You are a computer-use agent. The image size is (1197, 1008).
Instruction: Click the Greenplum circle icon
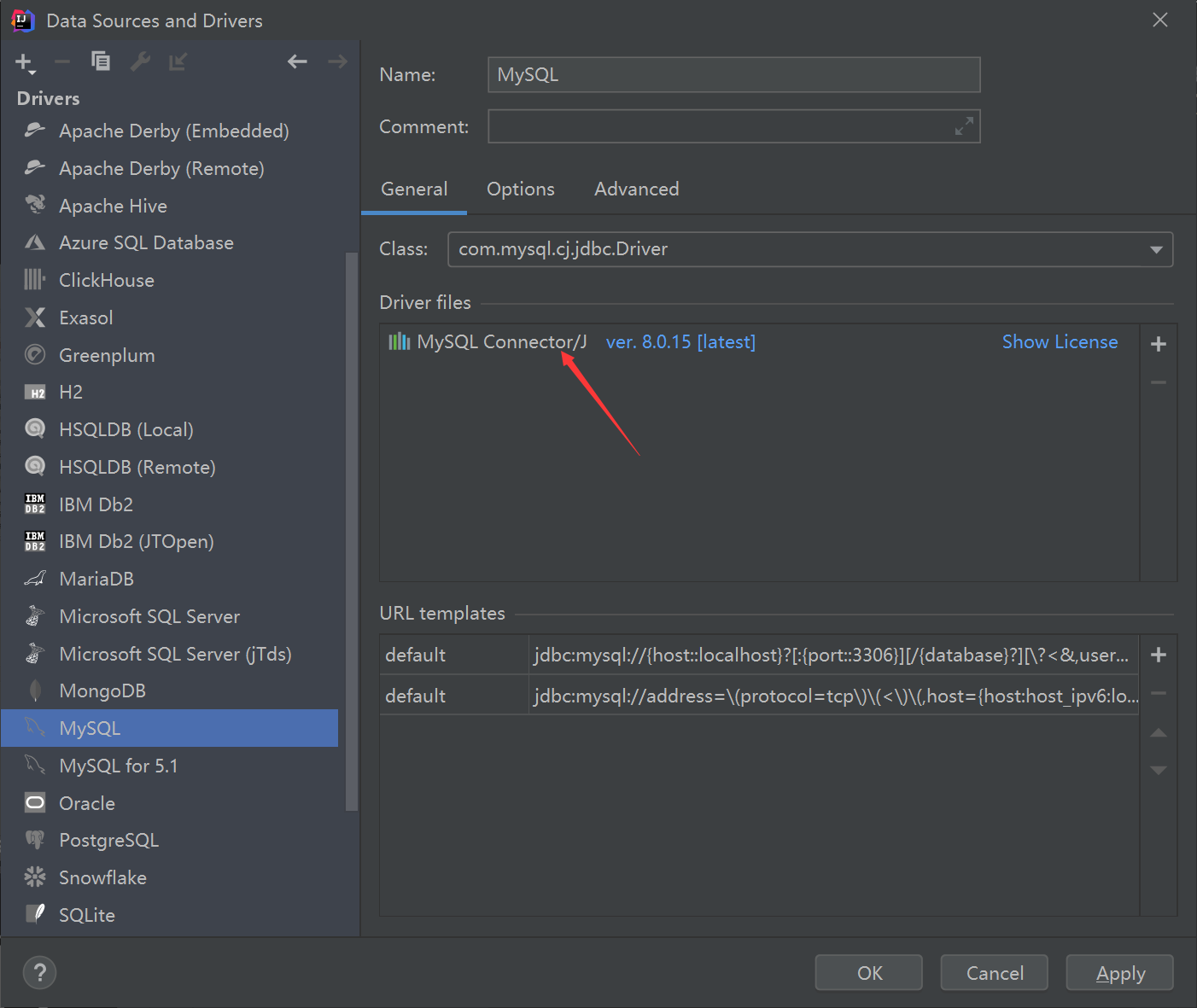35,354
